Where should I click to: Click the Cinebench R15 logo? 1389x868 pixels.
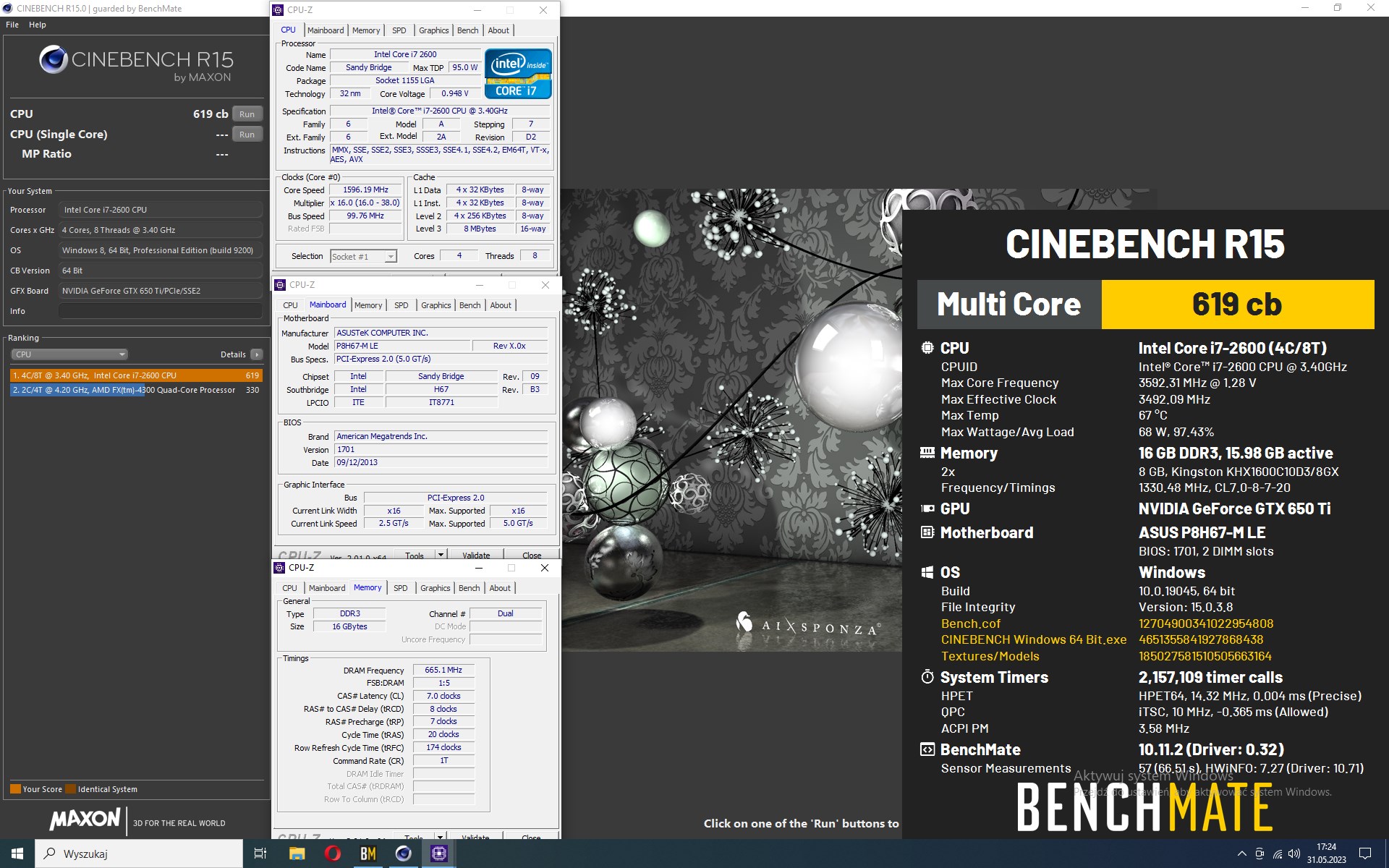[x=136, y=64]
